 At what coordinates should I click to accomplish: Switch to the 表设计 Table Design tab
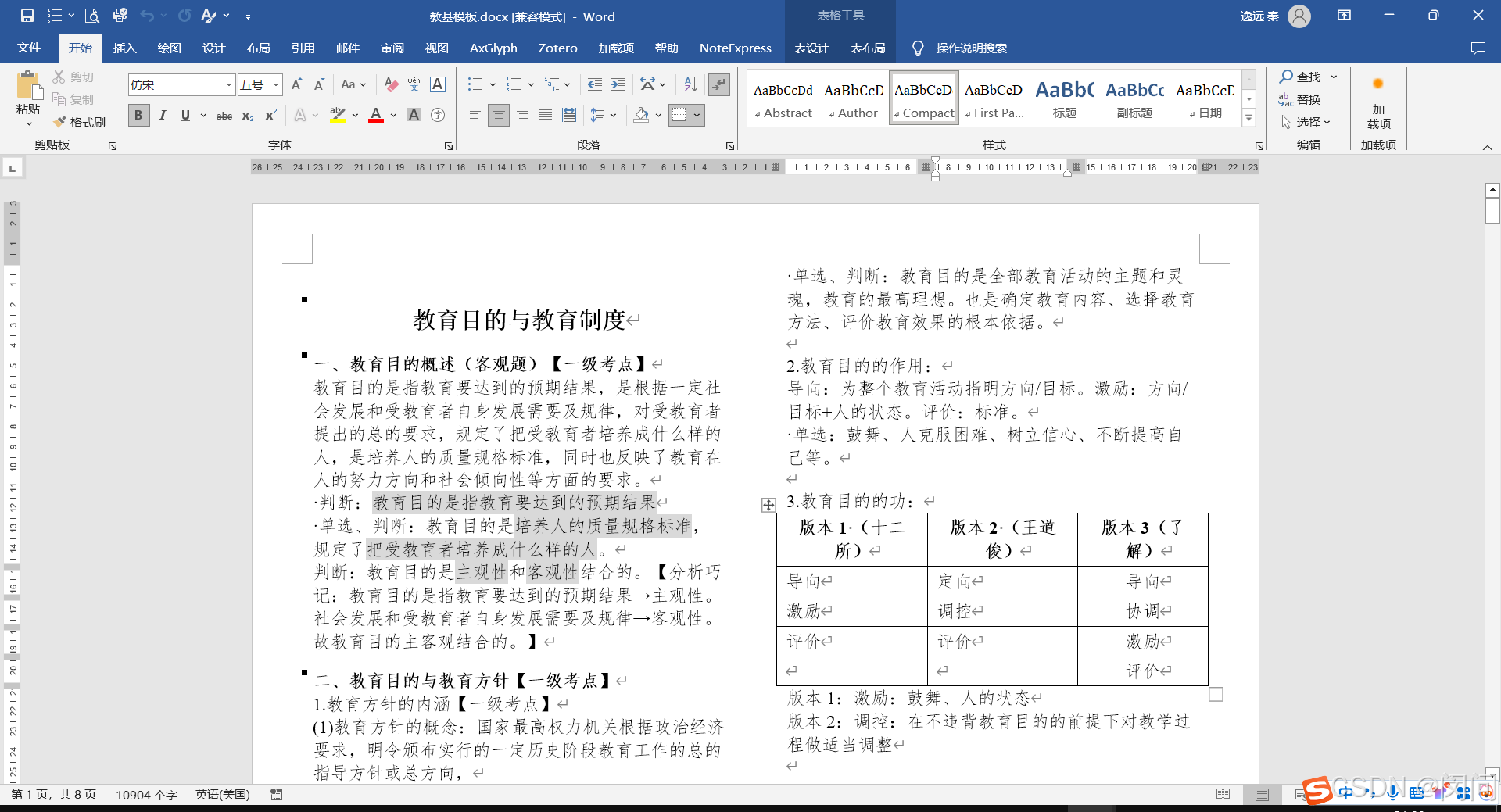coord(811,48)
